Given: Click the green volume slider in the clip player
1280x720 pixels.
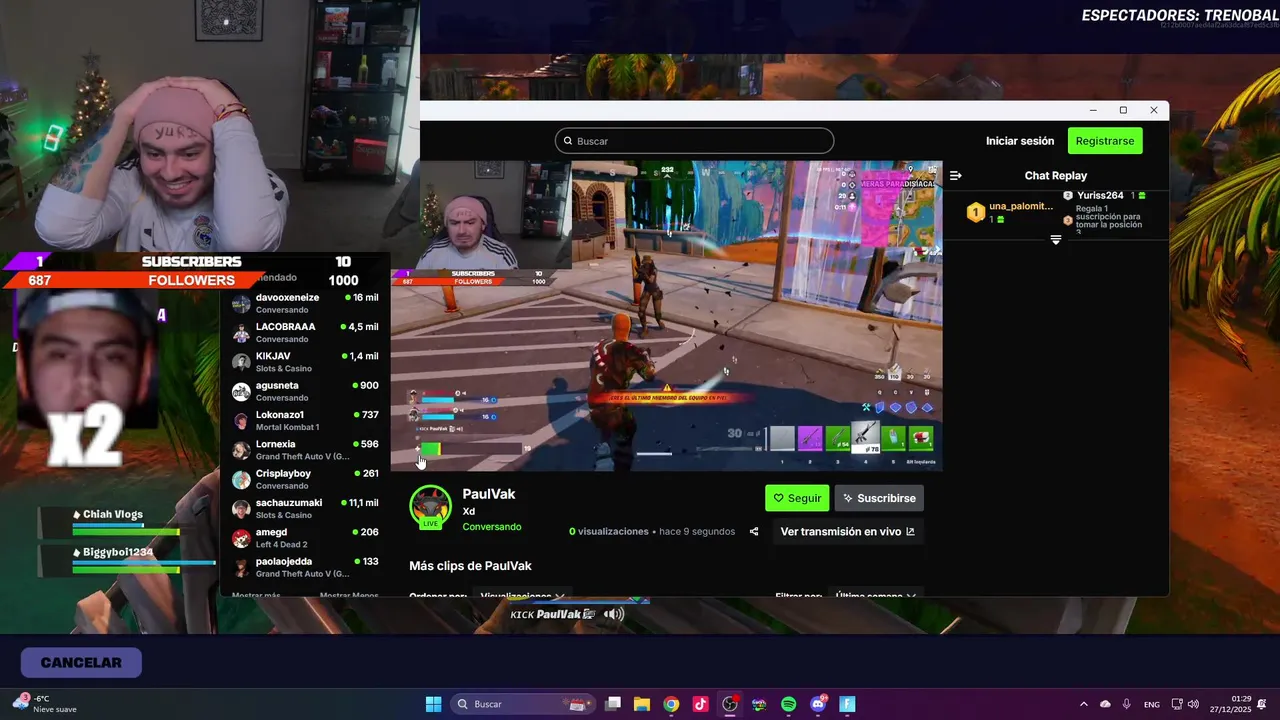Looking at the screenshot, I should [431, 450].
